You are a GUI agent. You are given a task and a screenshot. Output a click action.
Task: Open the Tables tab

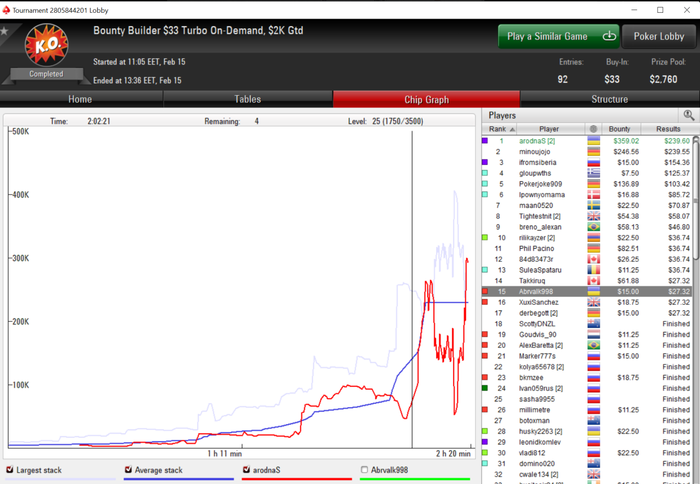coord(248,99)
